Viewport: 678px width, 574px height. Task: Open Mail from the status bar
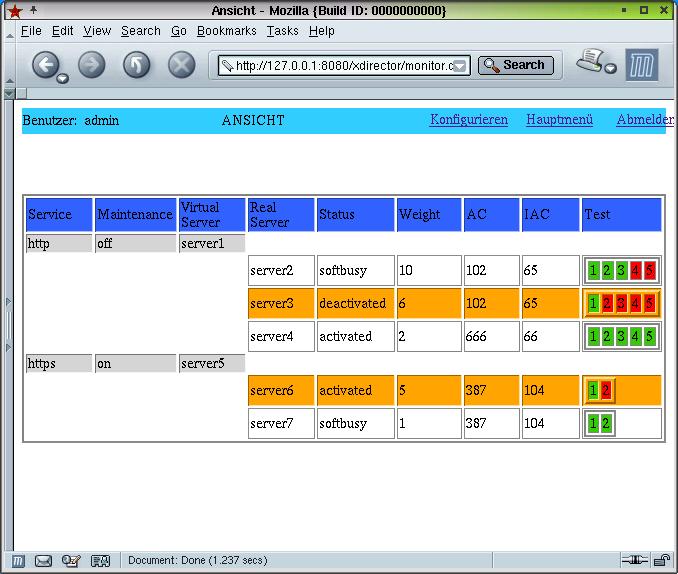coord(43,561)
